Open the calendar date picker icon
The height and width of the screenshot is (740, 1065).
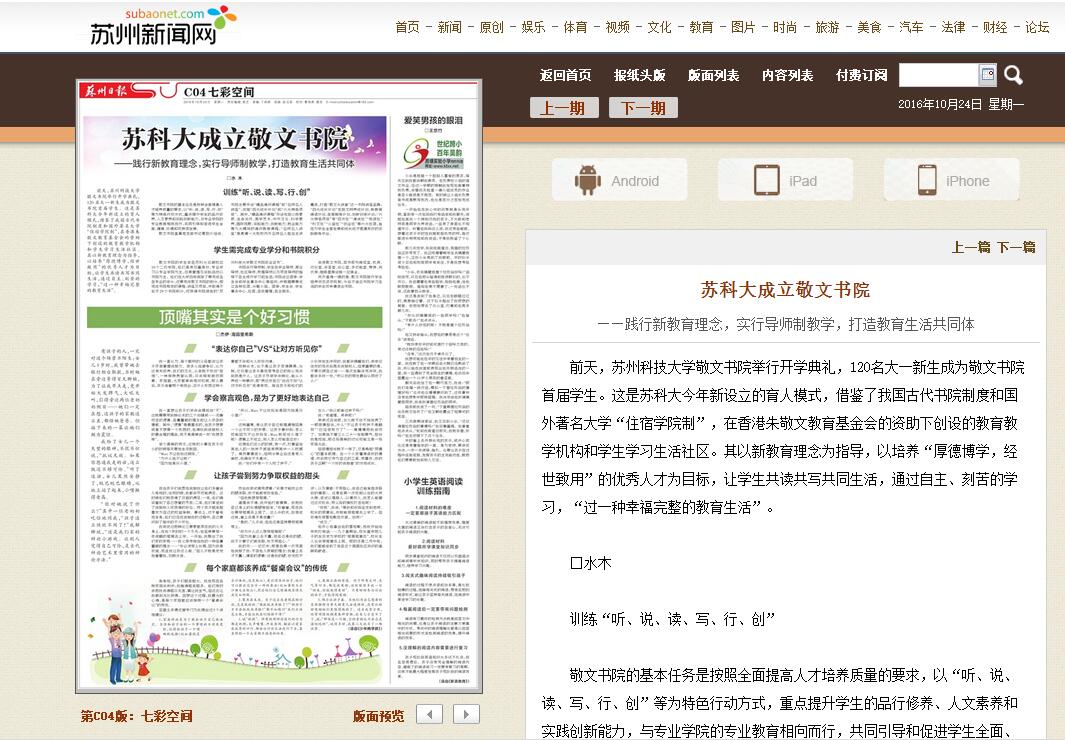pos(988,75)
